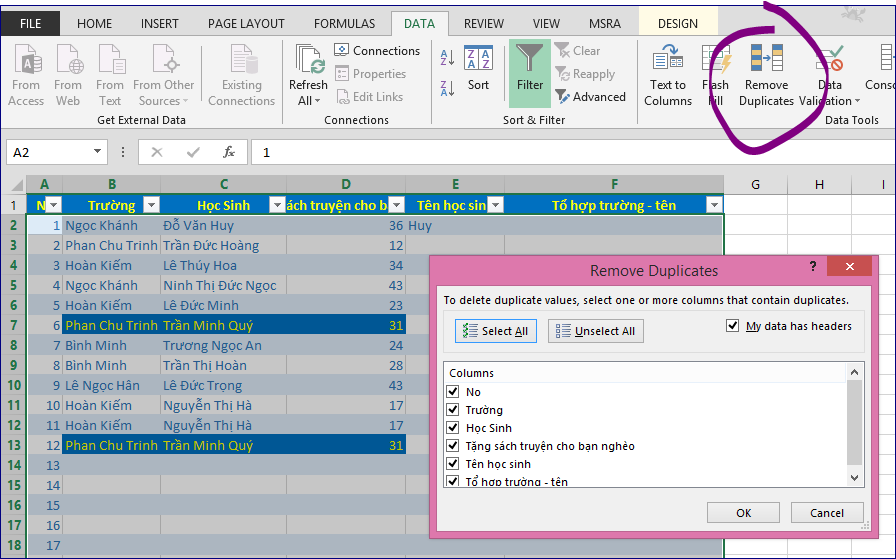This screenshot has height=559, width=896.
Task: Open Tên học sinh filter dropdown
Action: pos(496,205)
